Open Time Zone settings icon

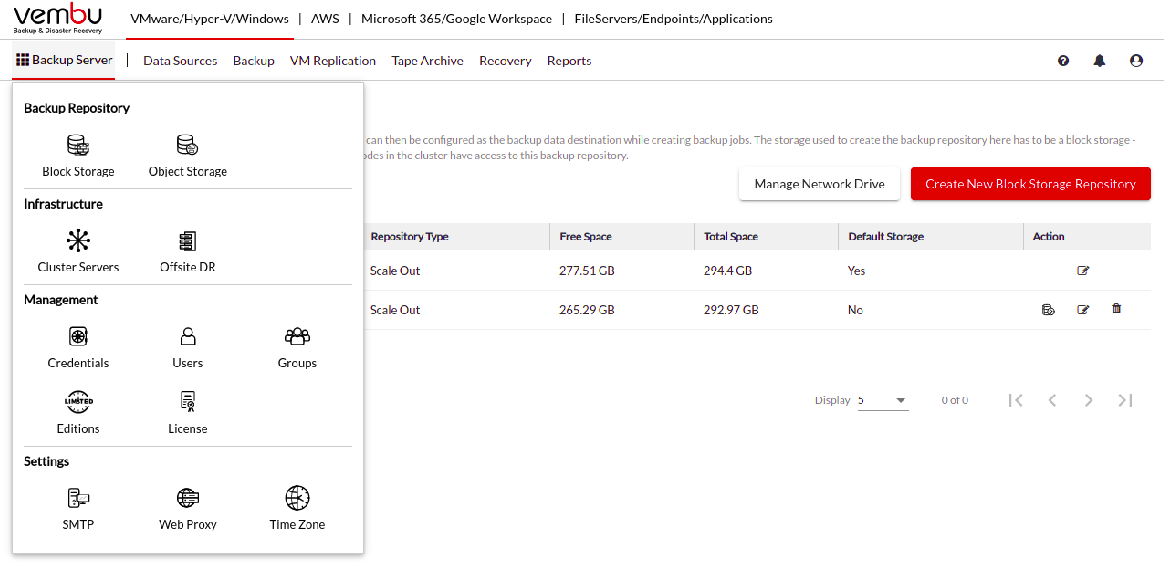click(x=297, y=497)
